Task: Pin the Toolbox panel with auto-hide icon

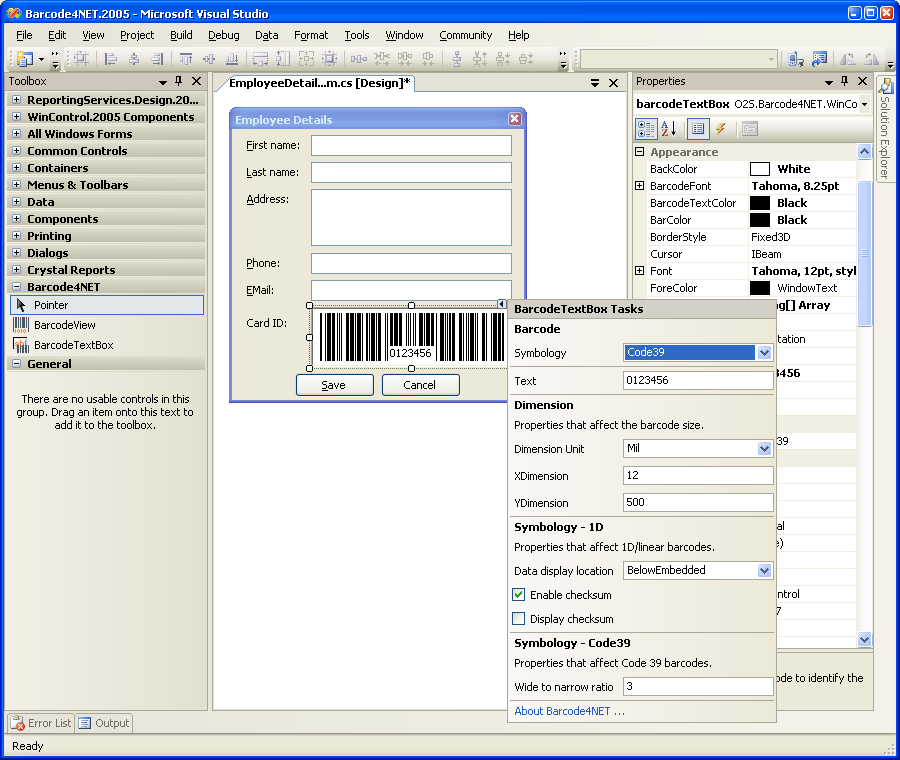Action: pyautogui.click(x=179, y=81)
